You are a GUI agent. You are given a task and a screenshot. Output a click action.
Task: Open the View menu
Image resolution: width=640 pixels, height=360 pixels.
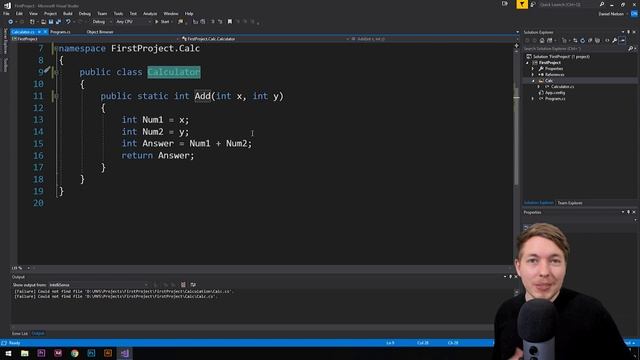pos(33,13)
